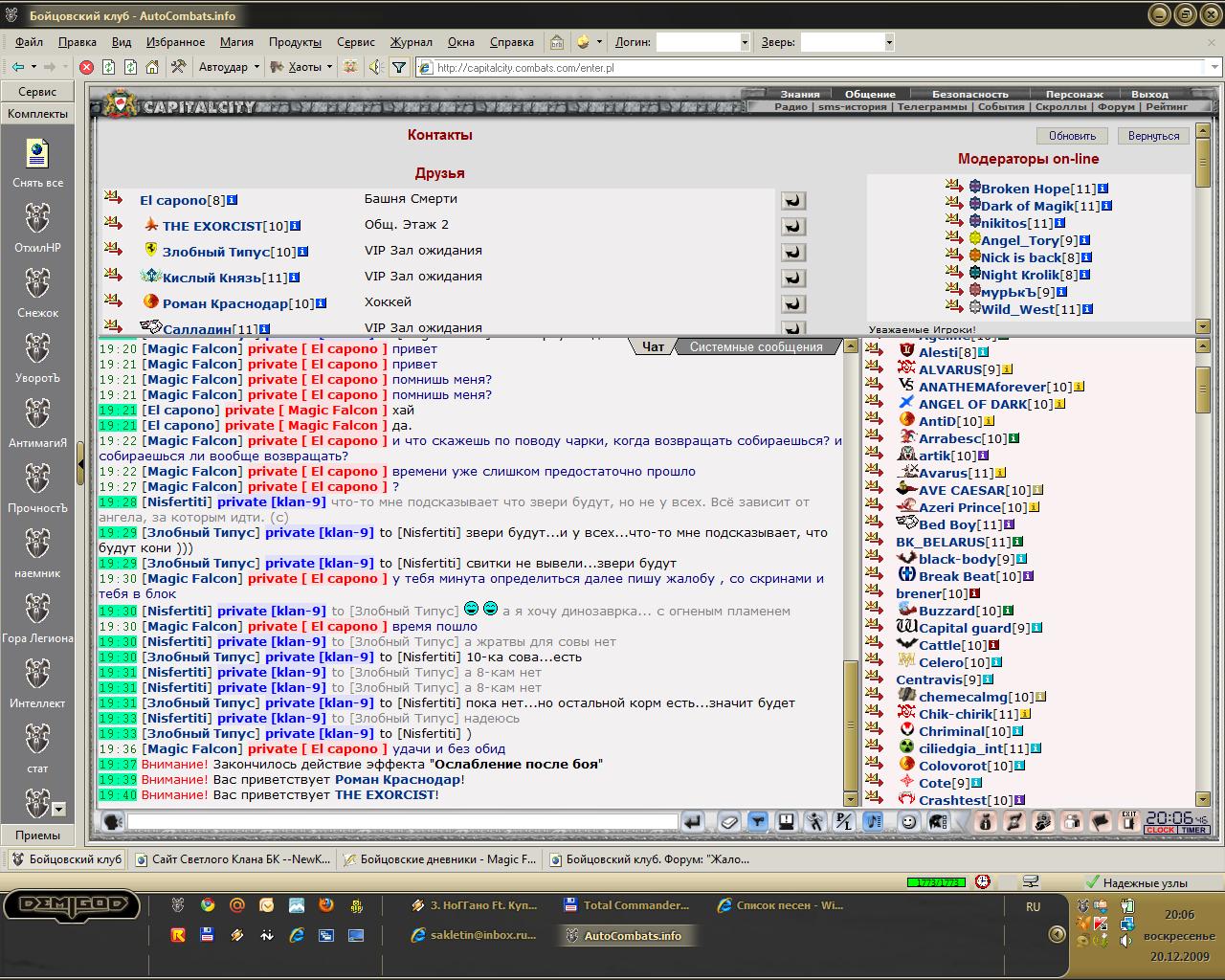
Task: Open the Магия menu
Action: coord(236,42)
